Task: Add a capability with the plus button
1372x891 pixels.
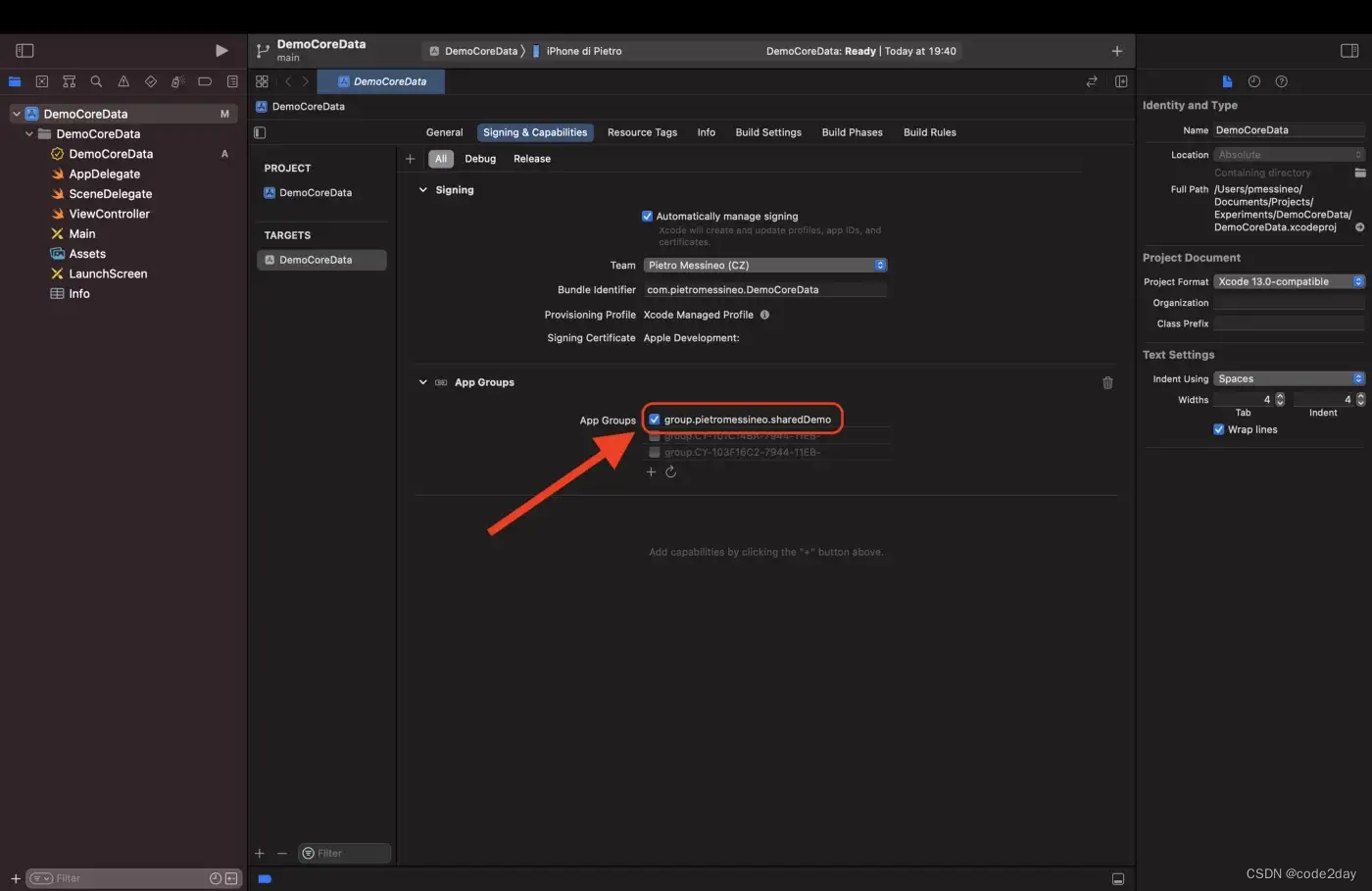Action: (x=411, y=159)
